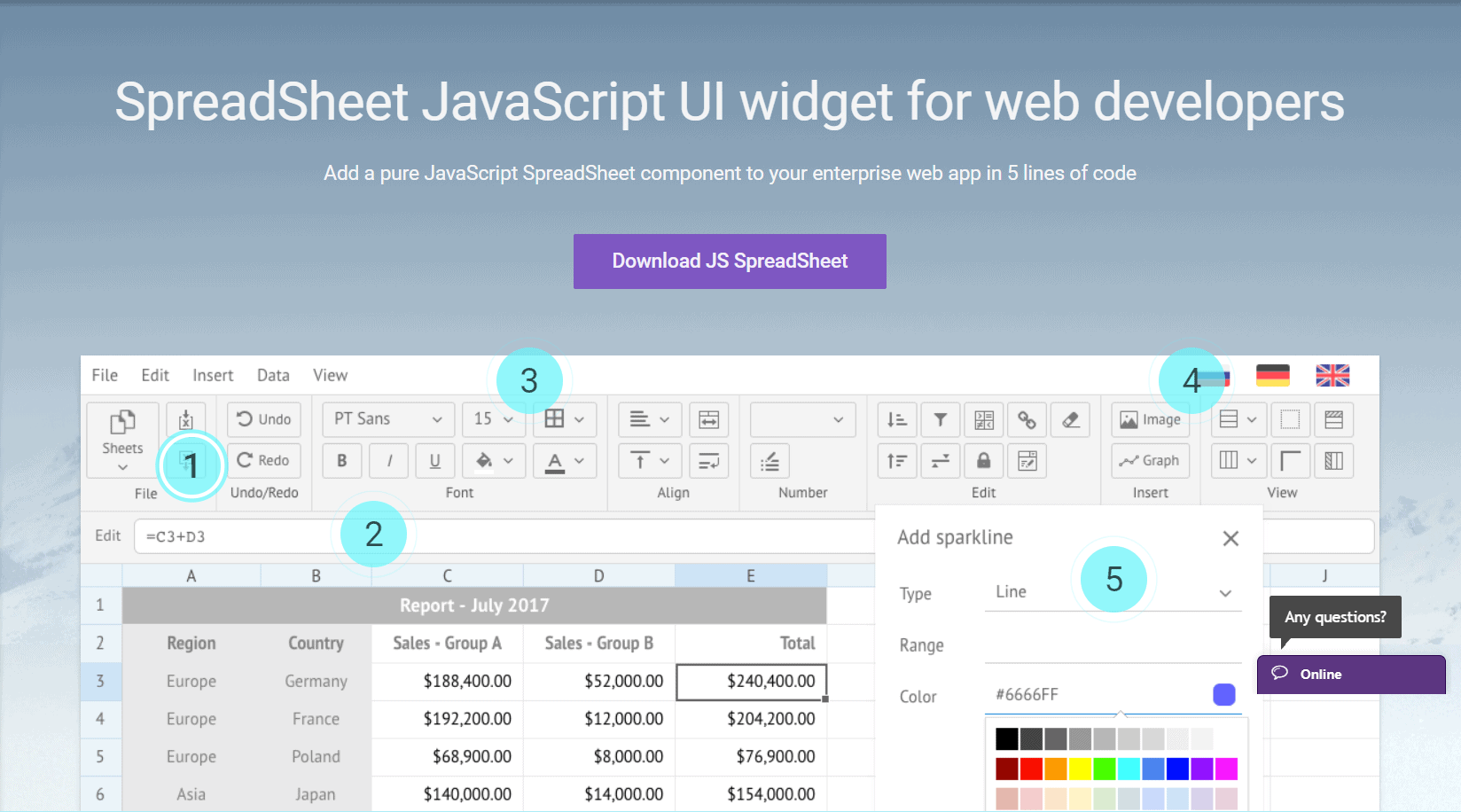Expand the sparkline Type Line dropdown
Viewport: 1461px width, 812px height.
click(x=1113, y=592)
